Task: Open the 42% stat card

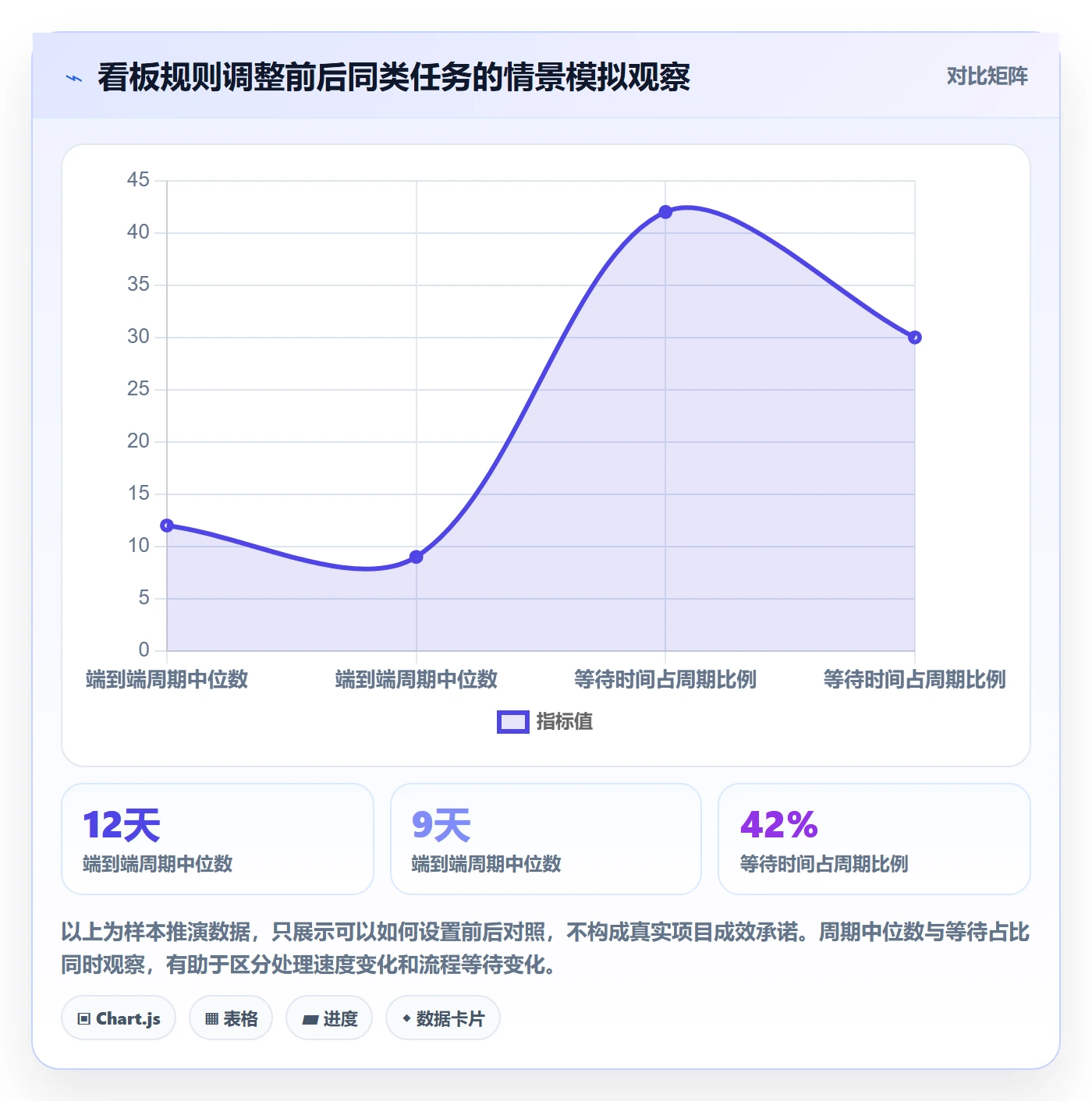Action: pos(874,839)
